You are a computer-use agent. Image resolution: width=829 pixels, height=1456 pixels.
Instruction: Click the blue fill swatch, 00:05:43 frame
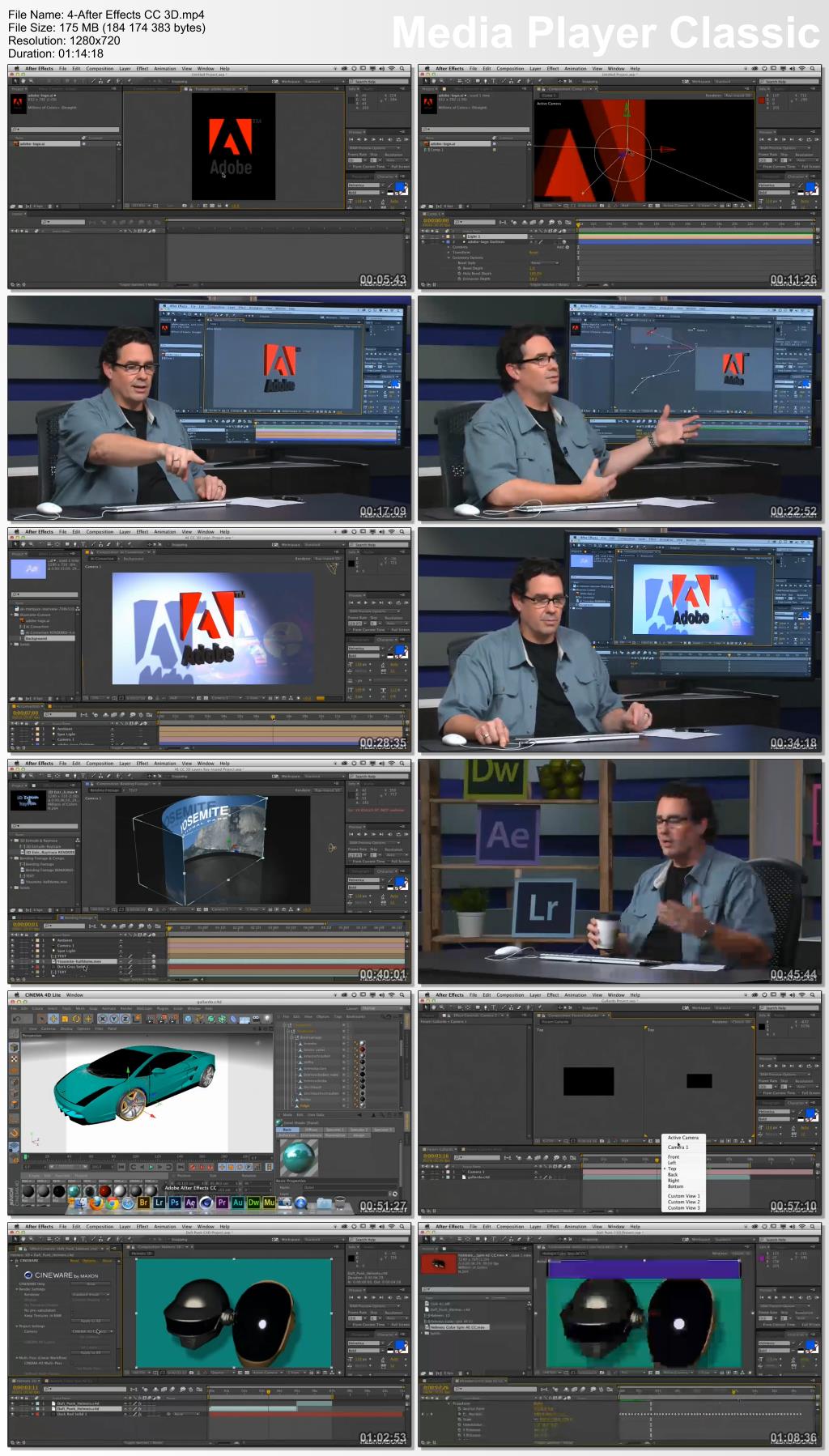pos(400,188)
